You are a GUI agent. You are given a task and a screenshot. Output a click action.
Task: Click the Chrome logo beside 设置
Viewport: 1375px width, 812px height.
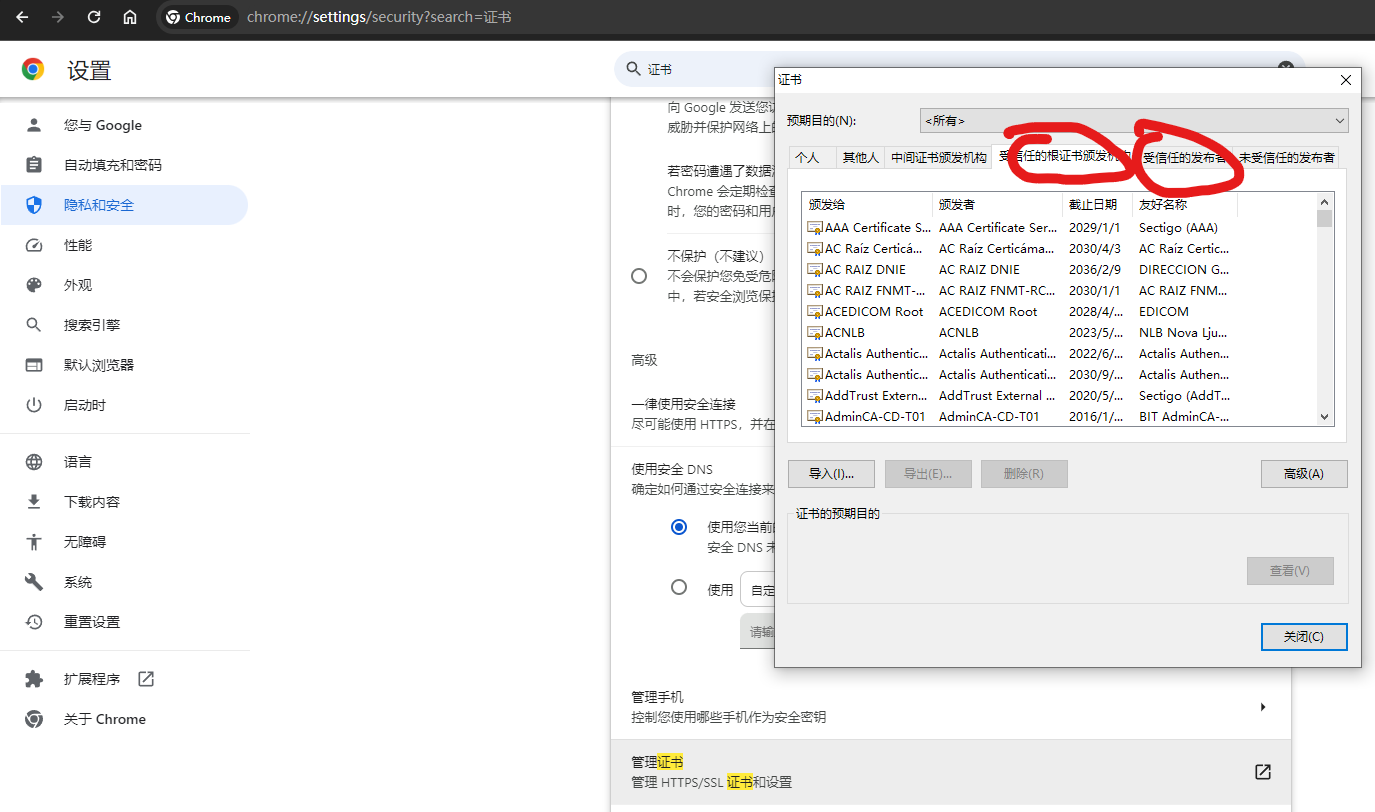tap(33, 69)
